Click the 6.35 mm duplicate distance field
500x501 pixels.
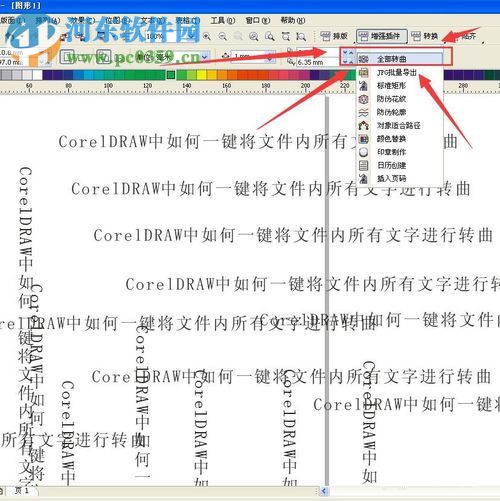(x=317, y=62)
